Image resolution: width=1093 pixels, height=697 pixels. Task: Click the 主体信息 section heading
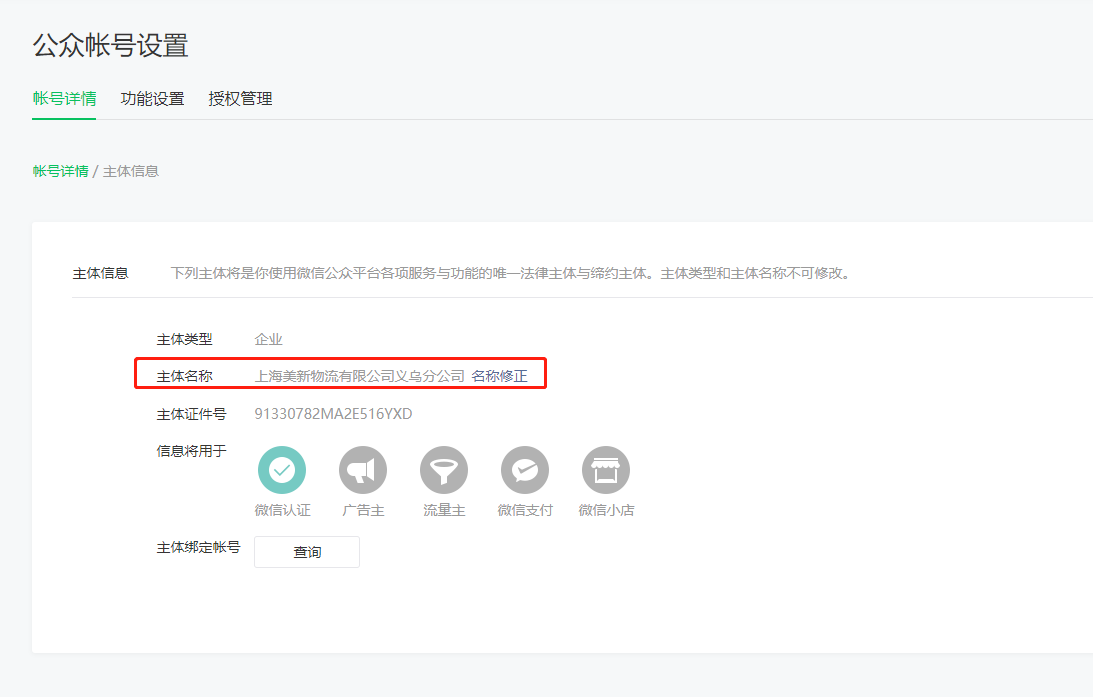pyautogui.click(x=100, y=273)
